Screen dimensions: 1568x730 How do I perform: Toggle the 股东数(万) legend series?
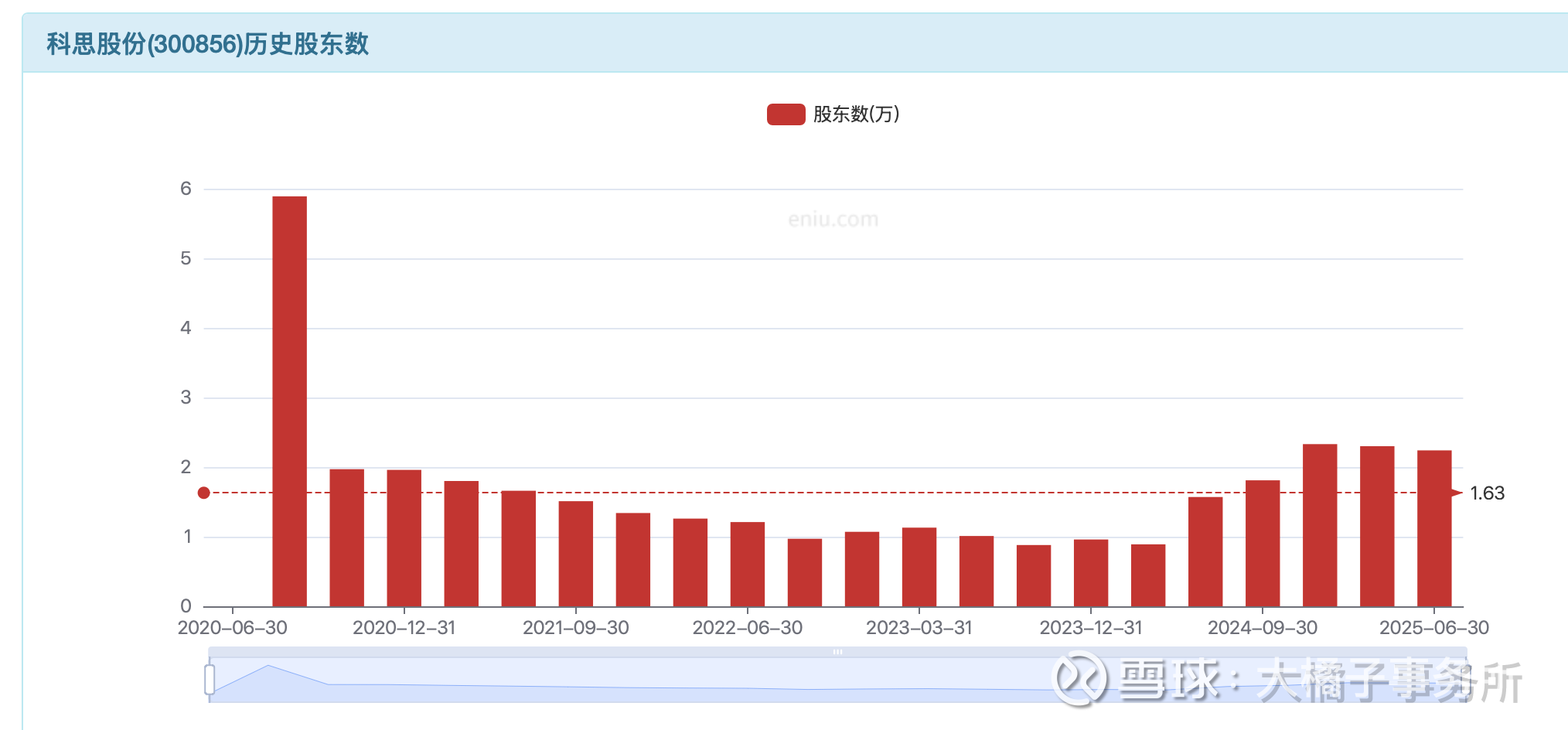[833, 114]
